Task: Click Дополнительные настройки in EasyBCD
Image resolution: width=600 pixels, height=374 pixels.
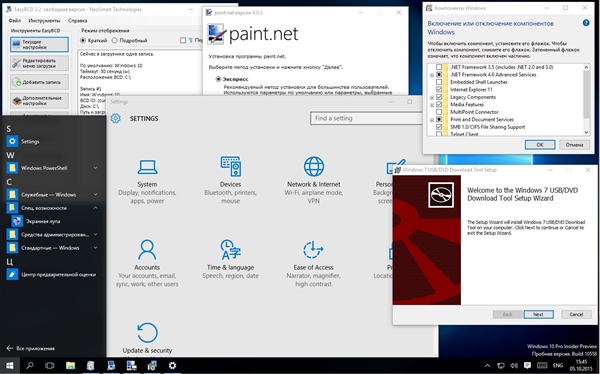Action: [39, 101]
